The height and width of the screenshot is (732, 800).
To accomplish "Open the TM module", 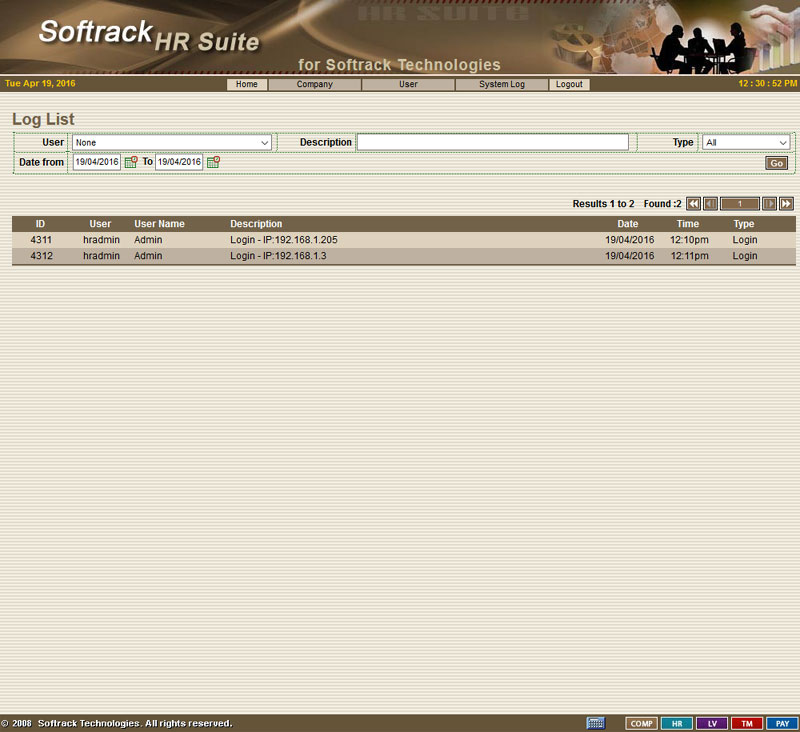I will click(746, 723).
